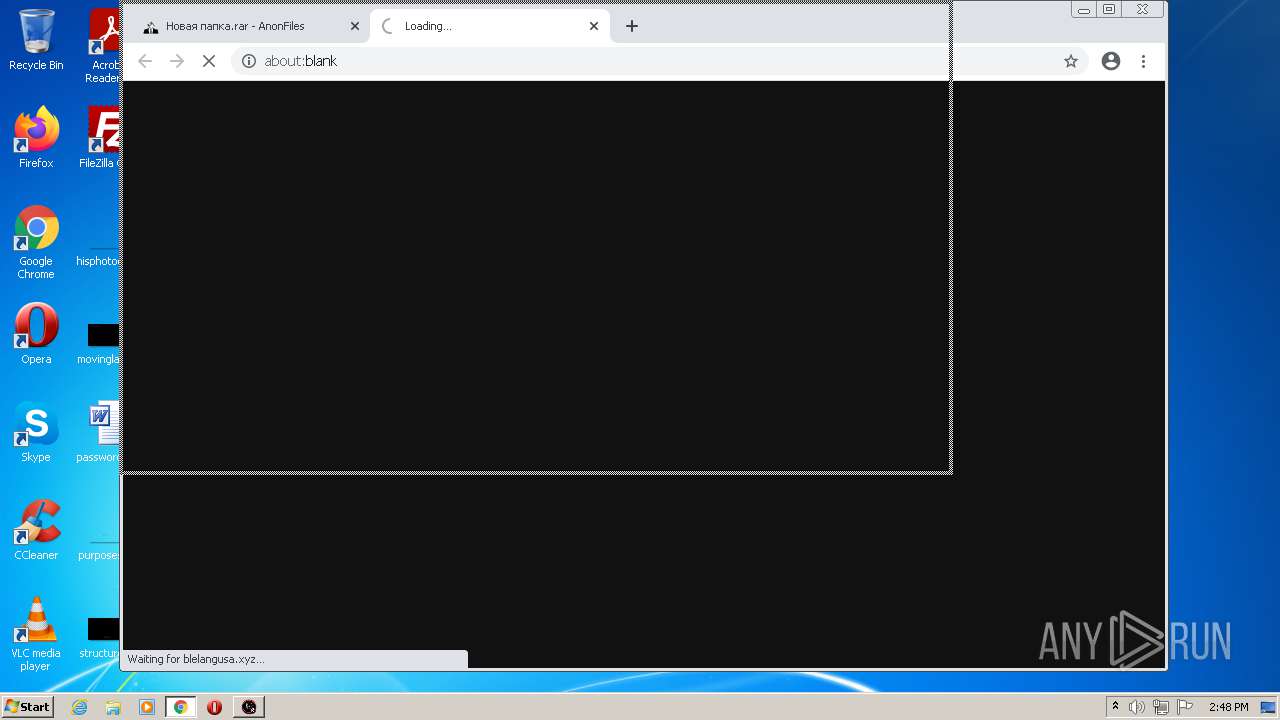The height and width of the screenshot is (720, 1280).
Task: Open VLC media player shortcut
Action: tap(36, 634)
